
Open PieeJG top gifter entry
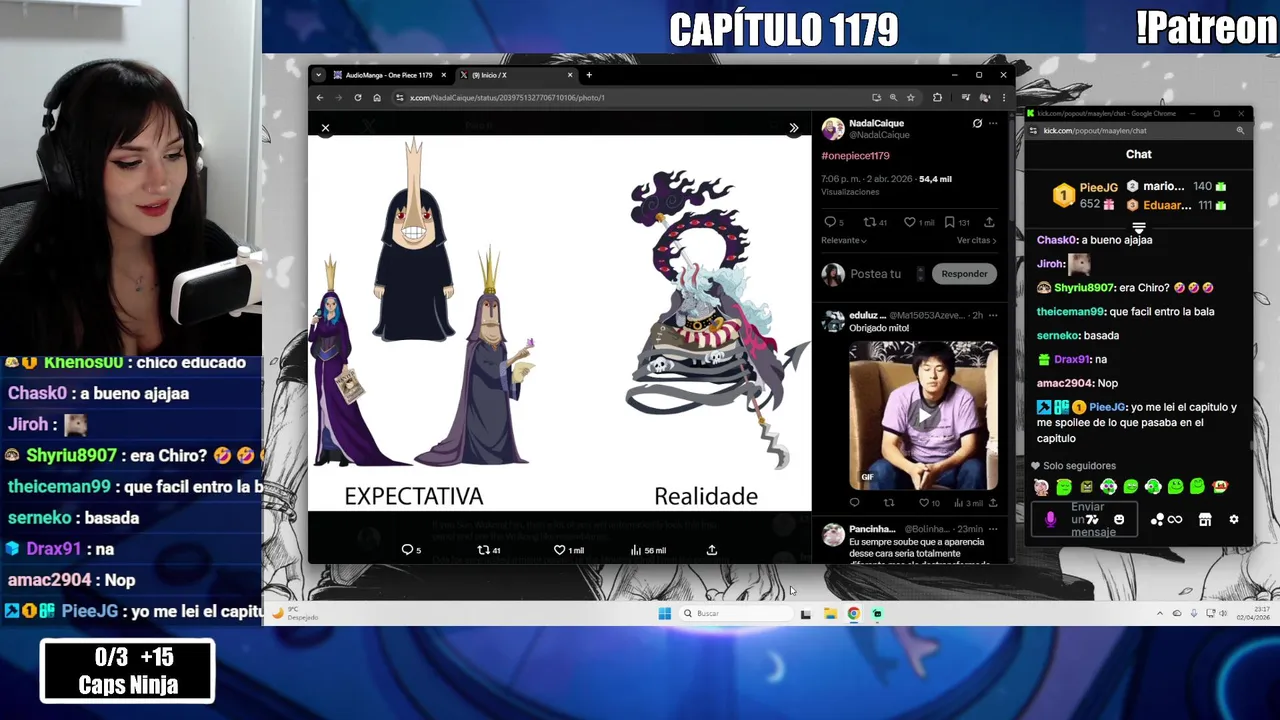(1086, 195)
